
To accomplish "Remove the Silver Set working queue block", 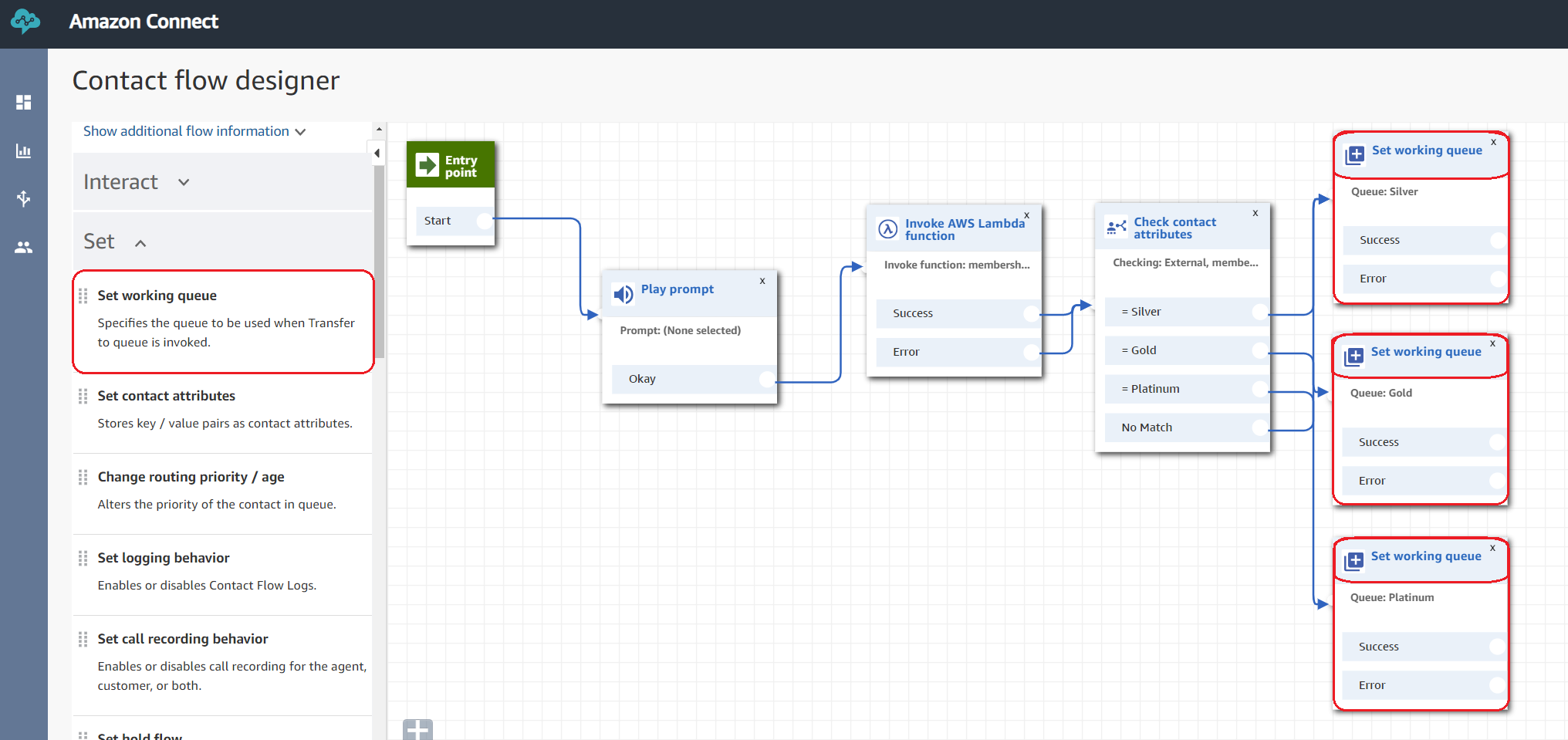I will coord(1494,142).
